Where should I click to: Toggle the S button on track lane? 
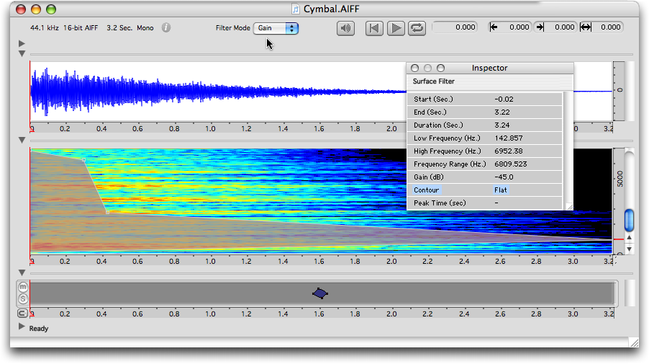pos(23,299)
